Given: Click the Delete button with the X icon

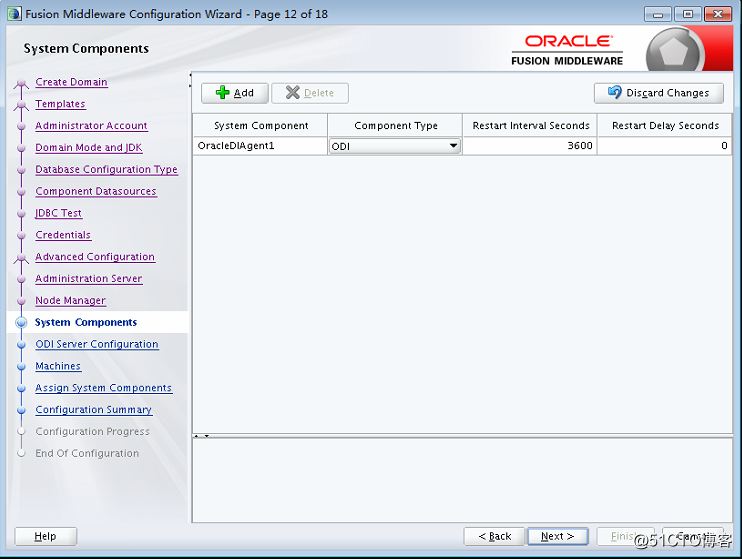Looking at the screenshot, I should (310, 93).
